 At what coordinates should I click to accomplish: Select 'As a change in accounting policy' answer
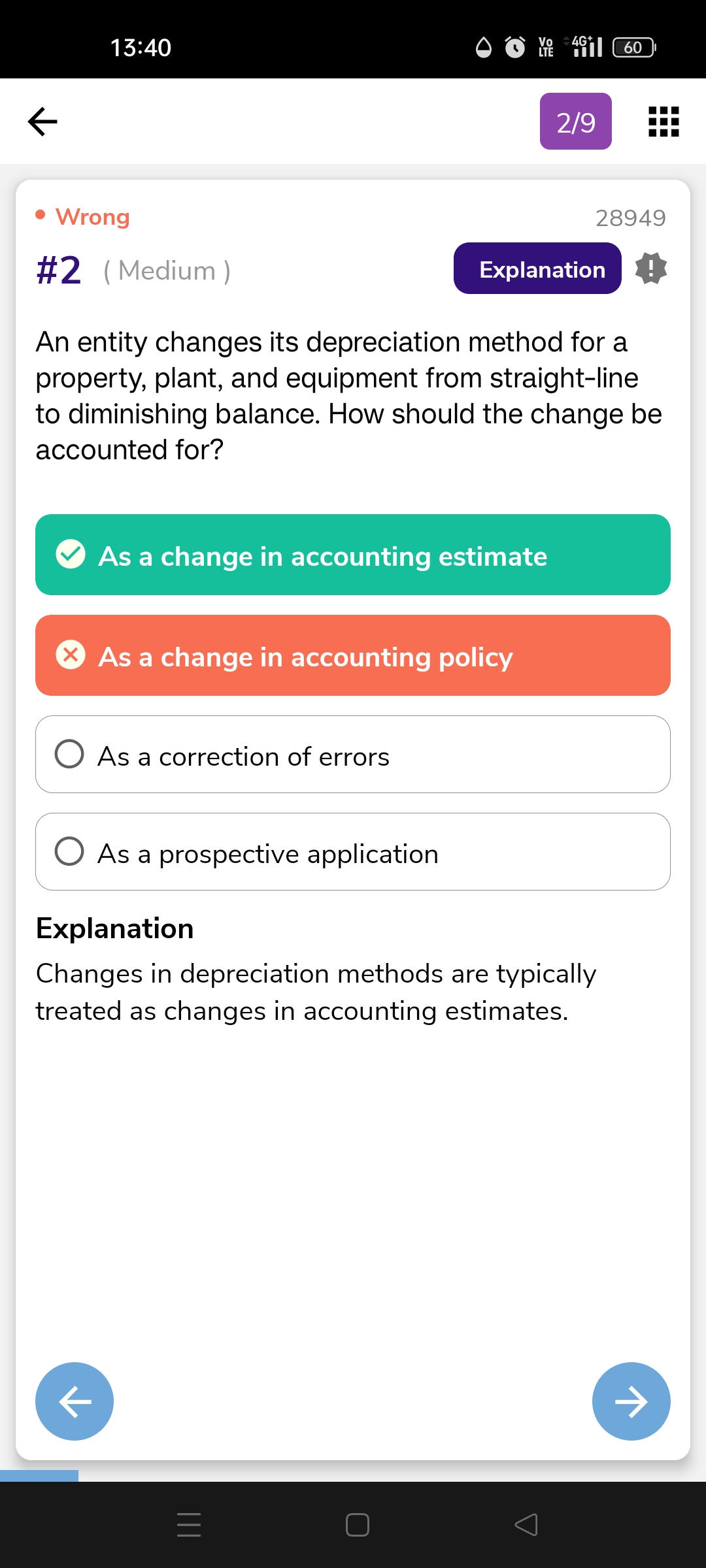tap(353, 655)
